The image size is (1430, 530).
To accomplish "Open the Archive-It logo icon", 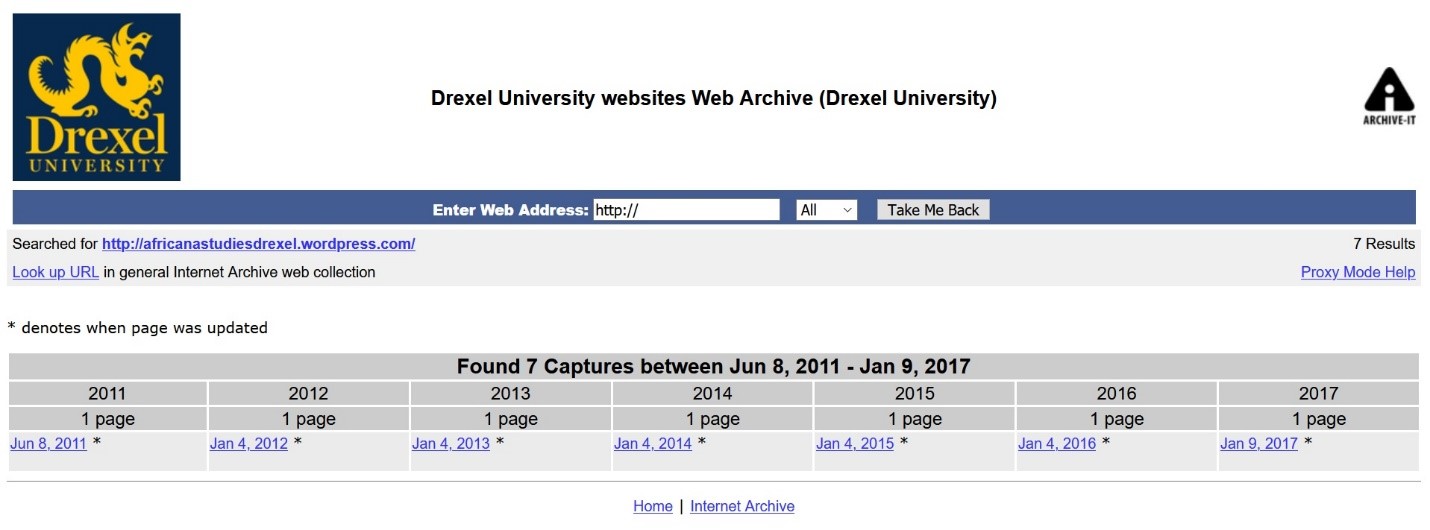I will pyautogui.click(x=1389, y=96).
